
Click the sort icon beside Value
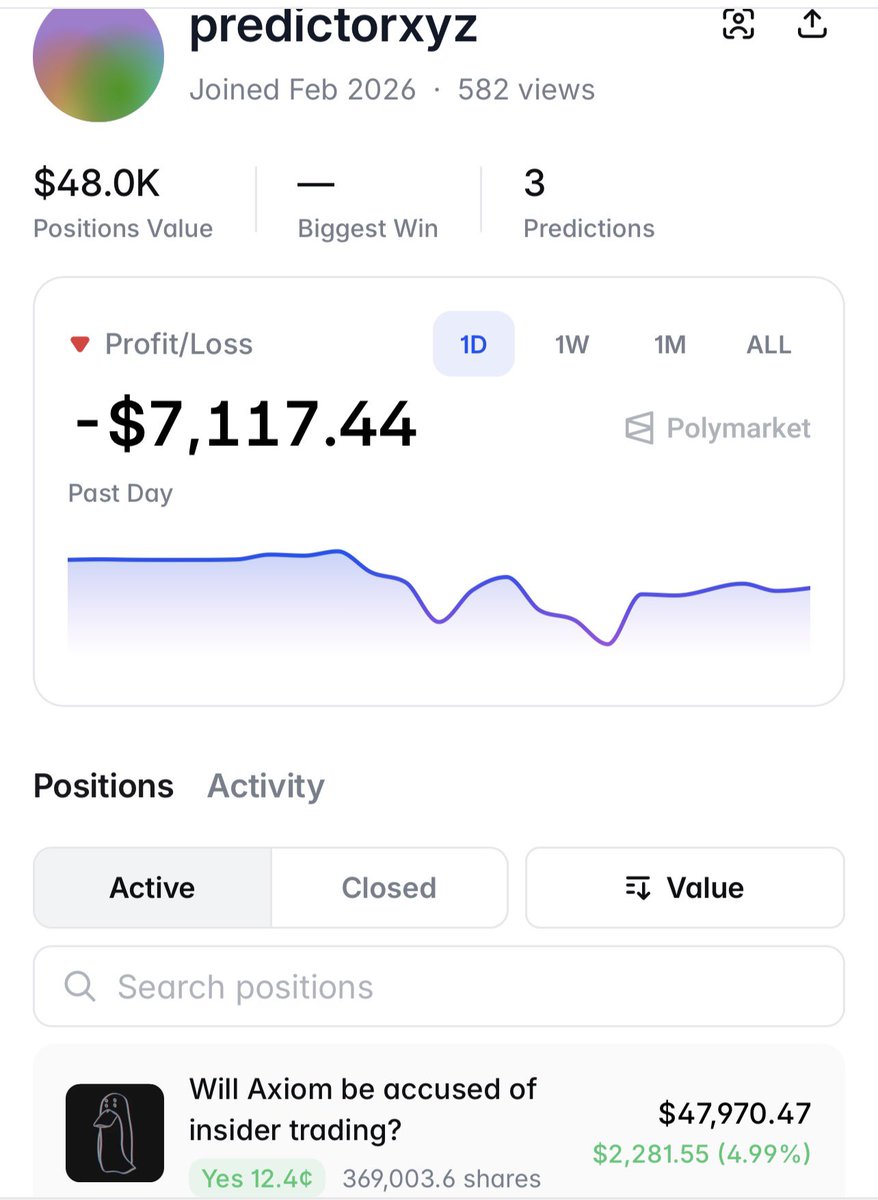coord(638,888)
